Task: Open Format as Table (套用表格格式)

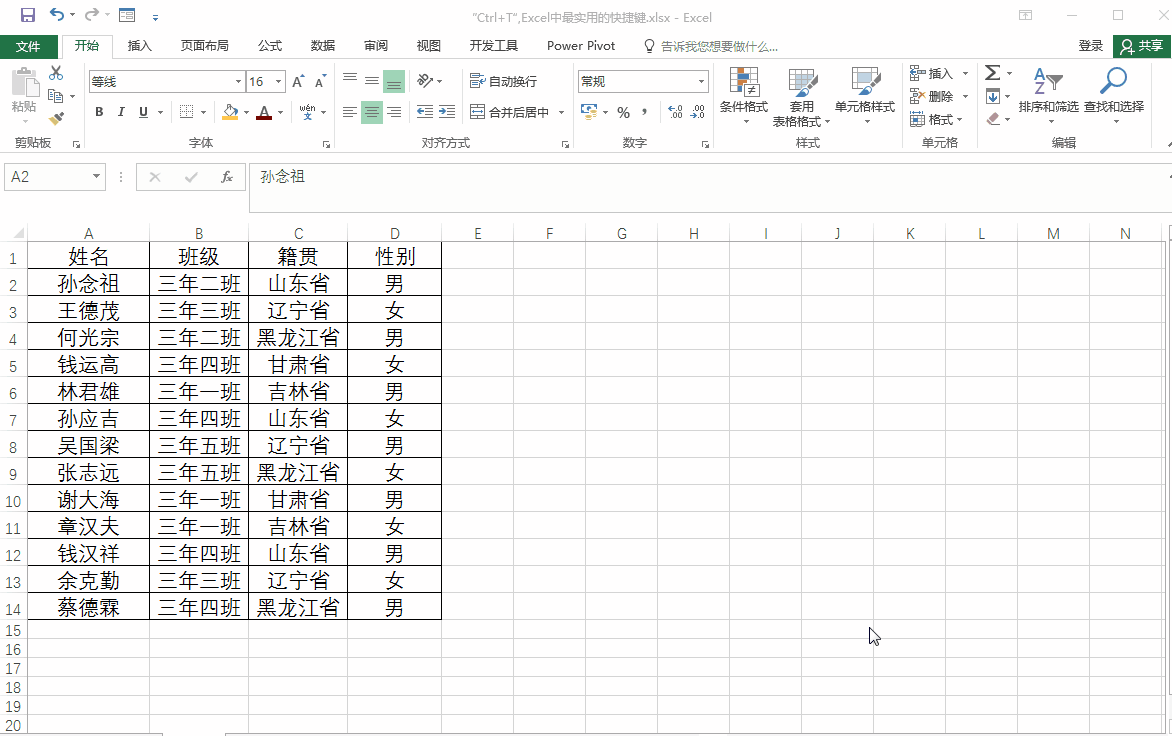Action: click(x=801, y=97)
